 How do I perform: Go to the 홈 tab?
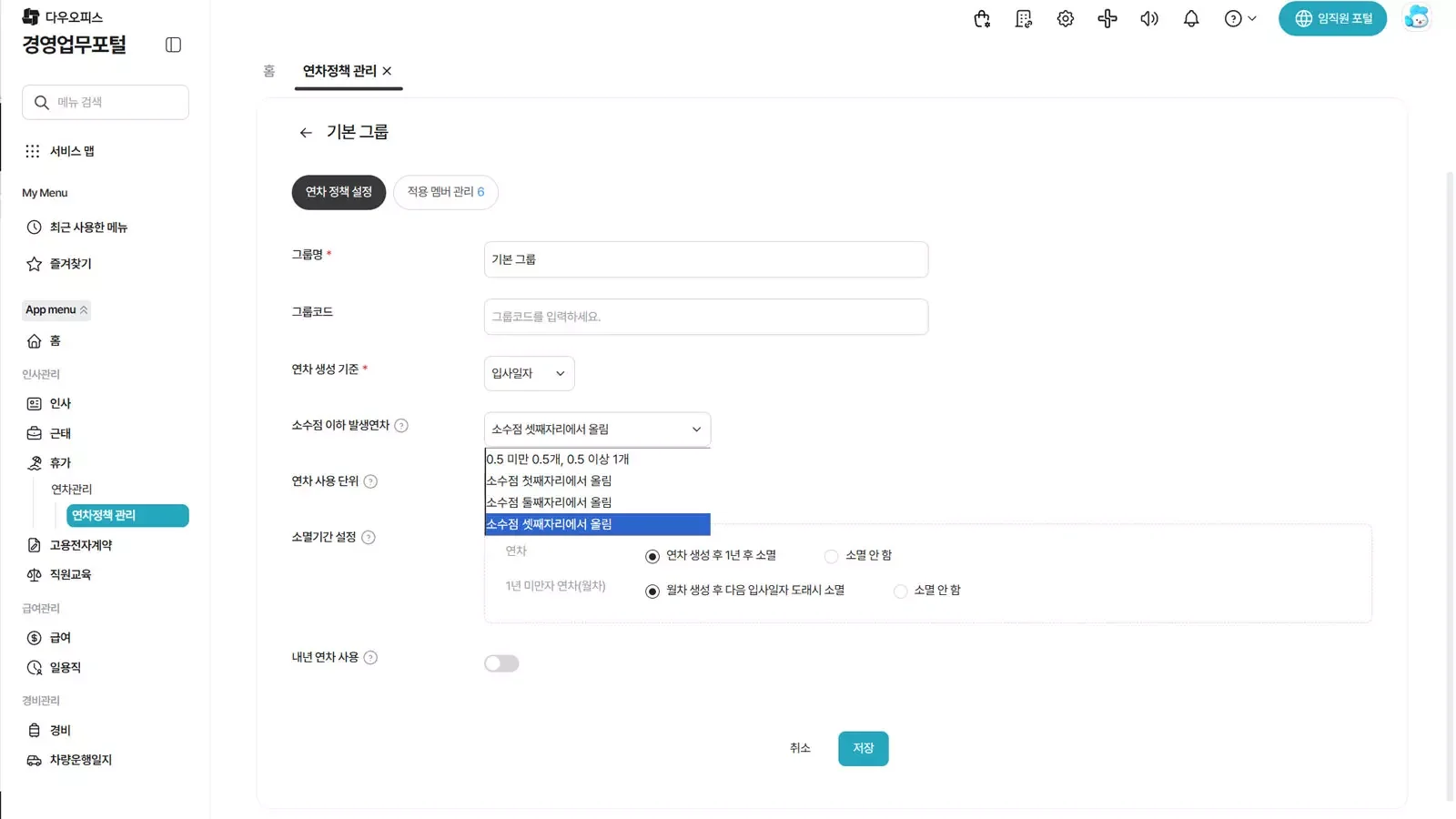[x=268, y=71]
